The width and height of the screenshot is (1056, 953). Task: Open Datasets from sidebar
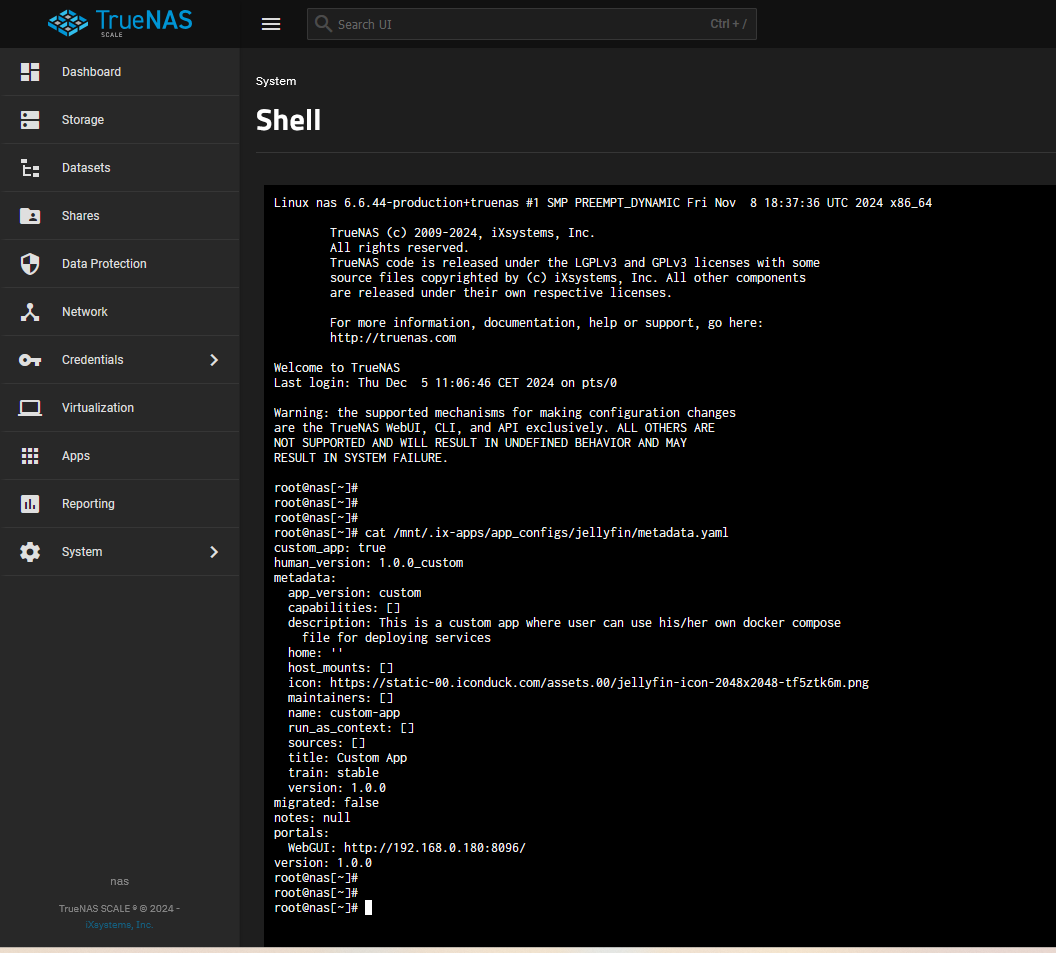click(x=86, y=168)
